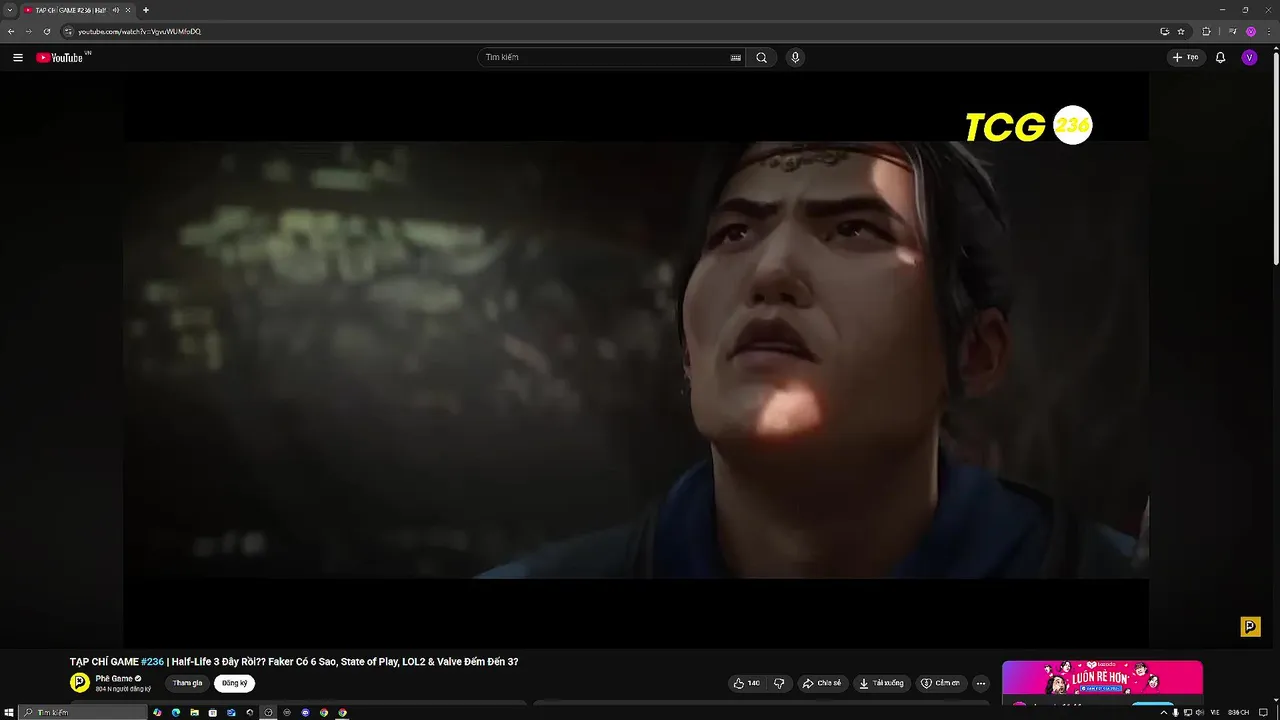Screen dimensions: 1280x720
Task: Click the Tham gia join button
Action: pyautogui.click(x=187, y=683)
